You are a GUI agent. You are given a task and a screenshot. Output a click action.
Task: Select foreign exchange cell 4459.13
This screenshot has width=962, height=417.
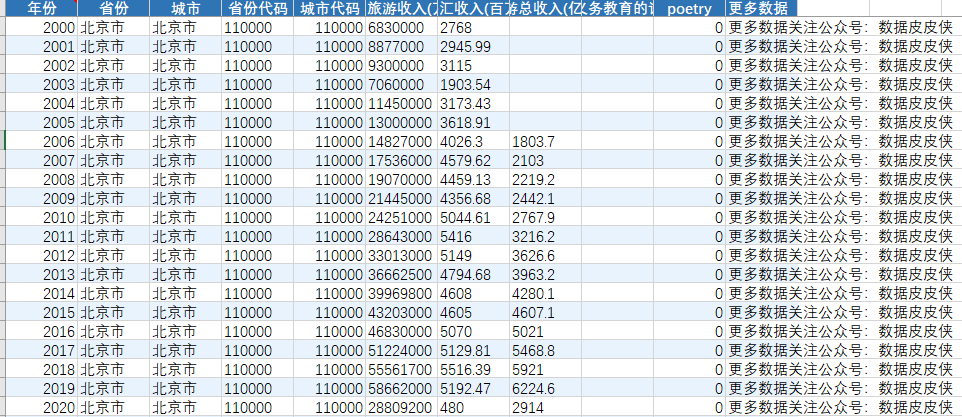[473, 180]
